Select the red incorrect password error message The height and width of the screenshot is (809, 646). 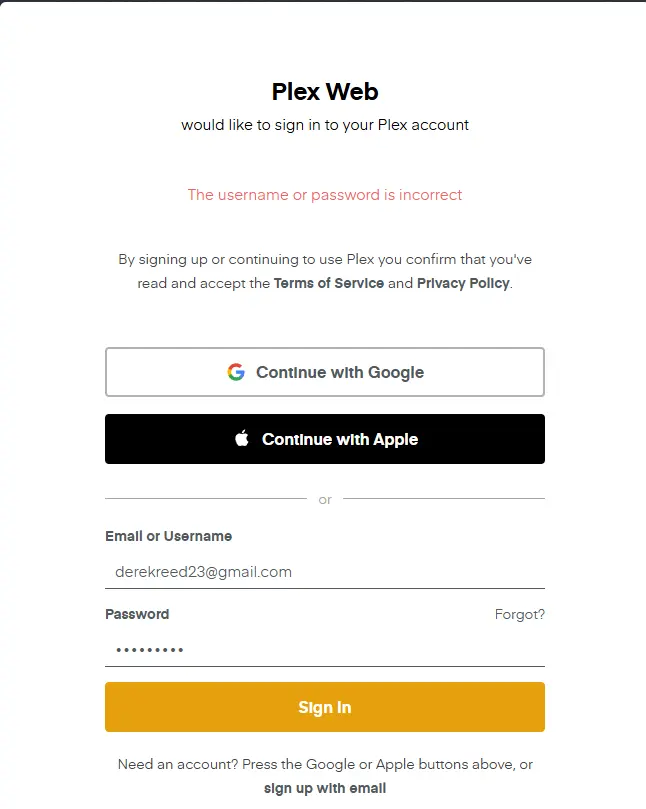(x=325, y=195)
